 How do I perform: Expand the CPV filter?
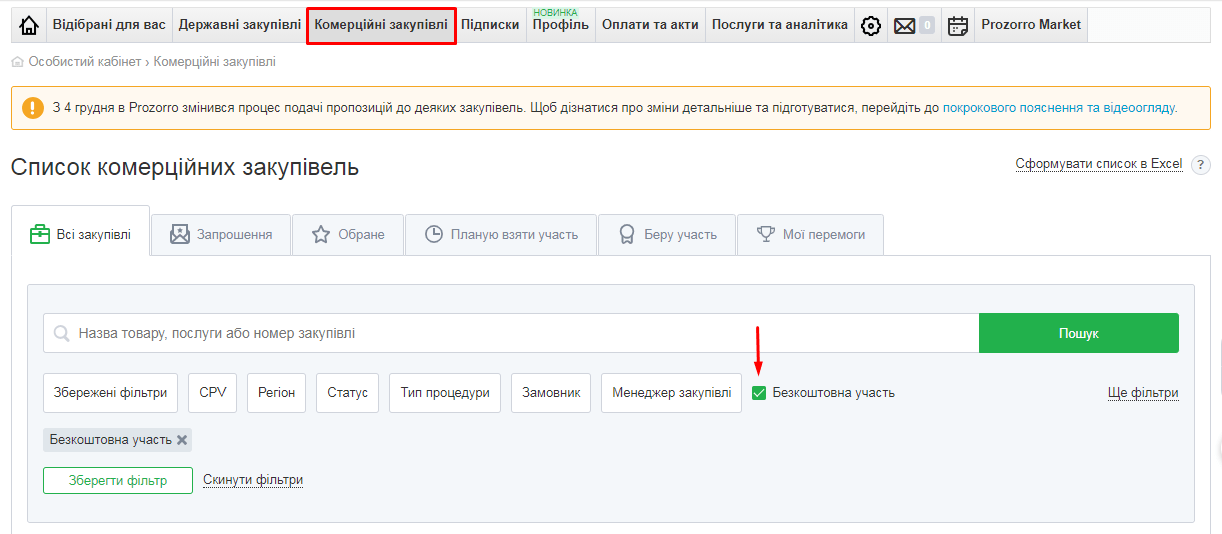[x=213, y=393]
